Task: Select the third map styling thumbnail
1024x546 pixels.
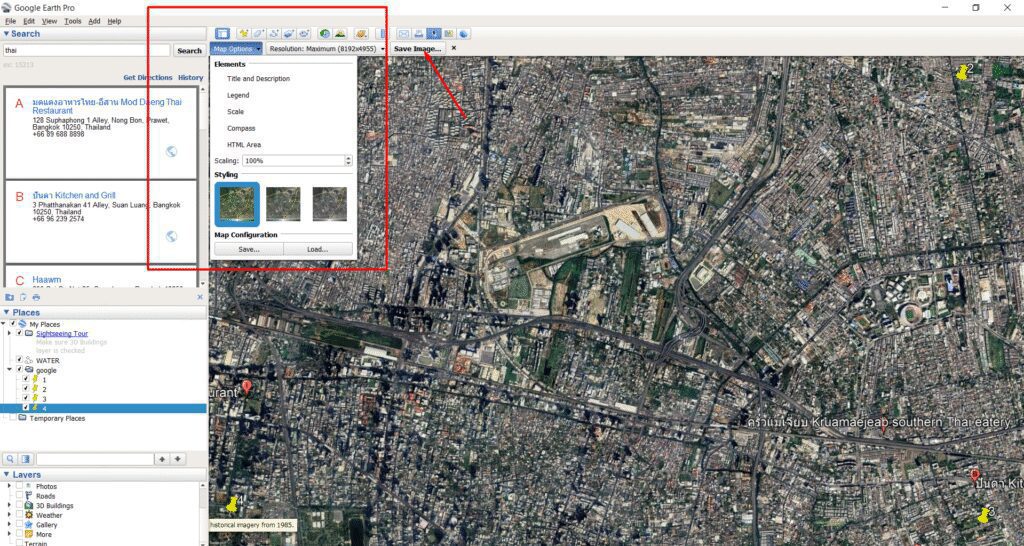Action: coord(330,204)
